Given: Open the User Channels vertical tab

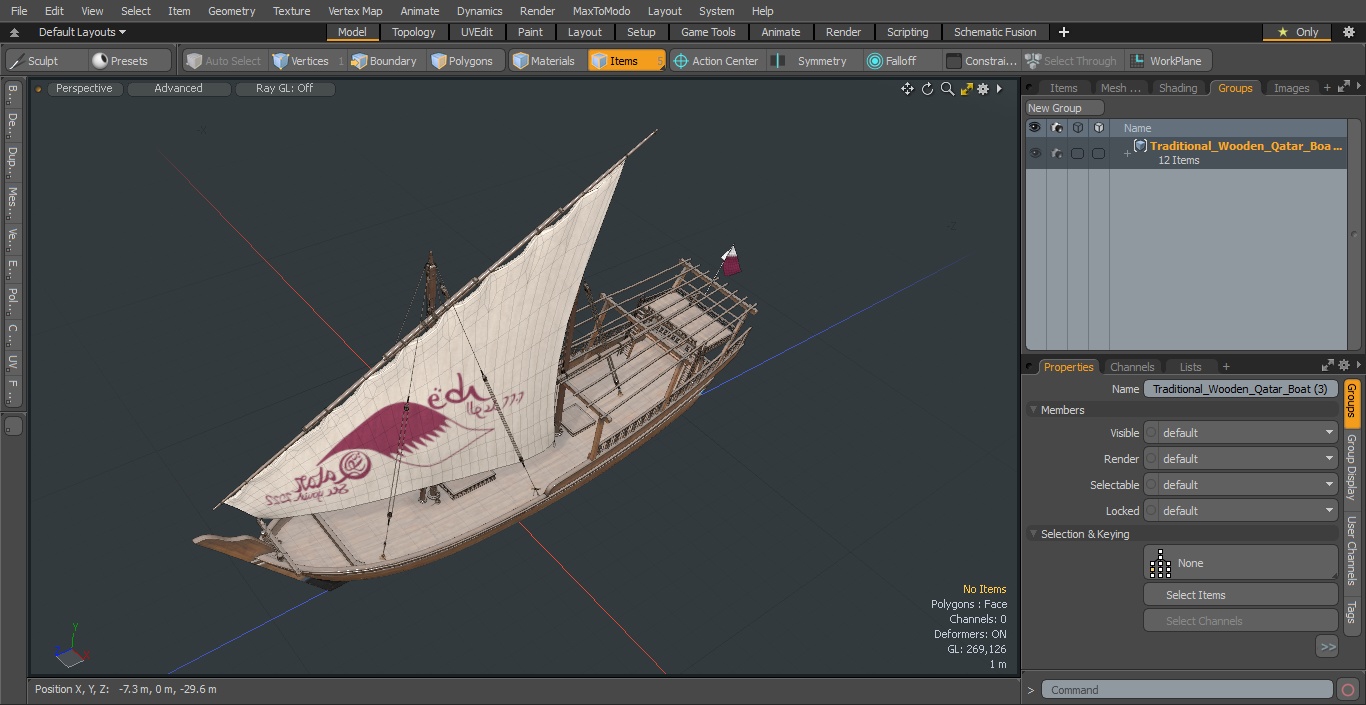Looking at the screenshot, I should (1352, 551).
